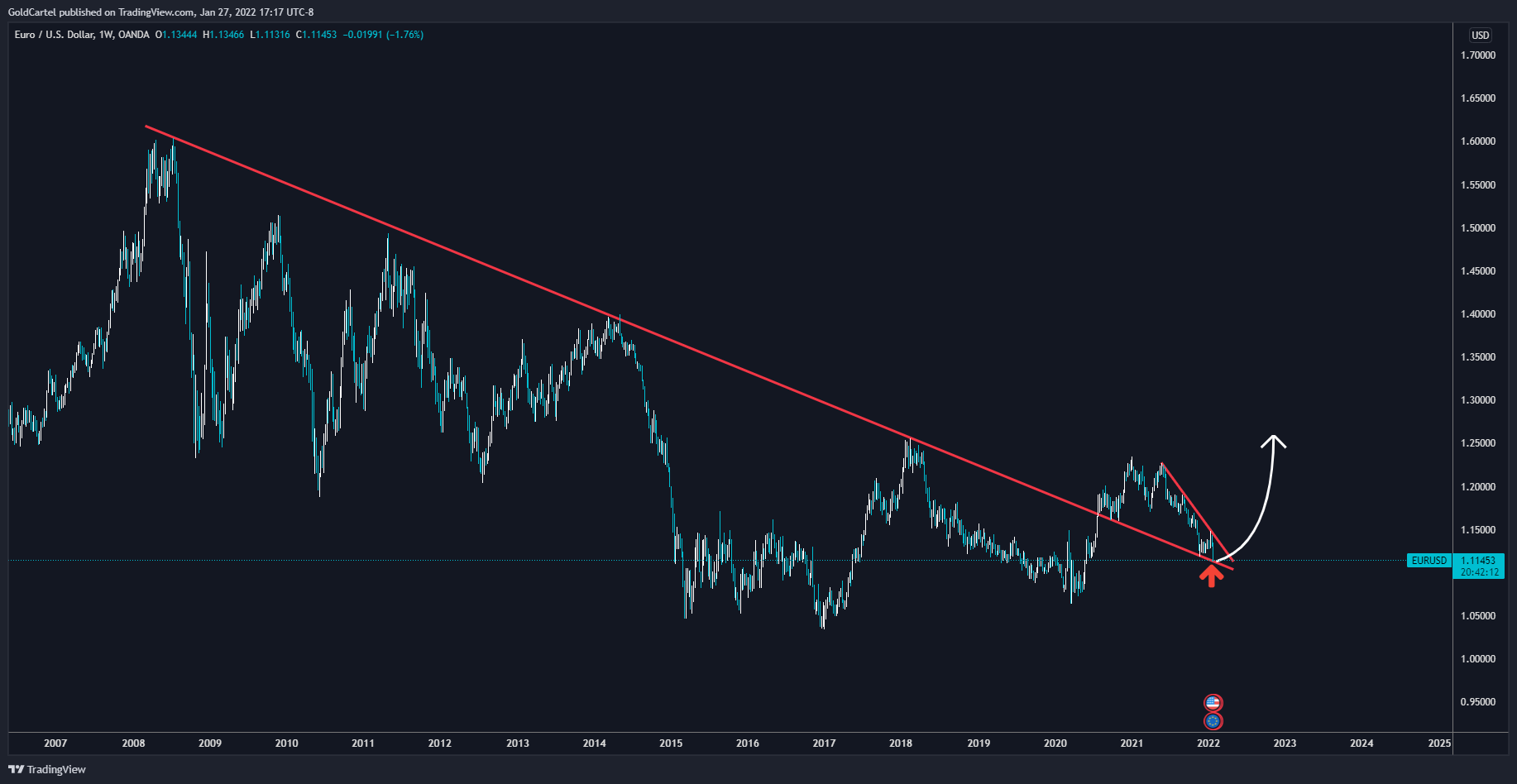Viewport: 1517px width, 784px height.
Task: Select the EURUSD price label tag
Action: coord(1429,561)
